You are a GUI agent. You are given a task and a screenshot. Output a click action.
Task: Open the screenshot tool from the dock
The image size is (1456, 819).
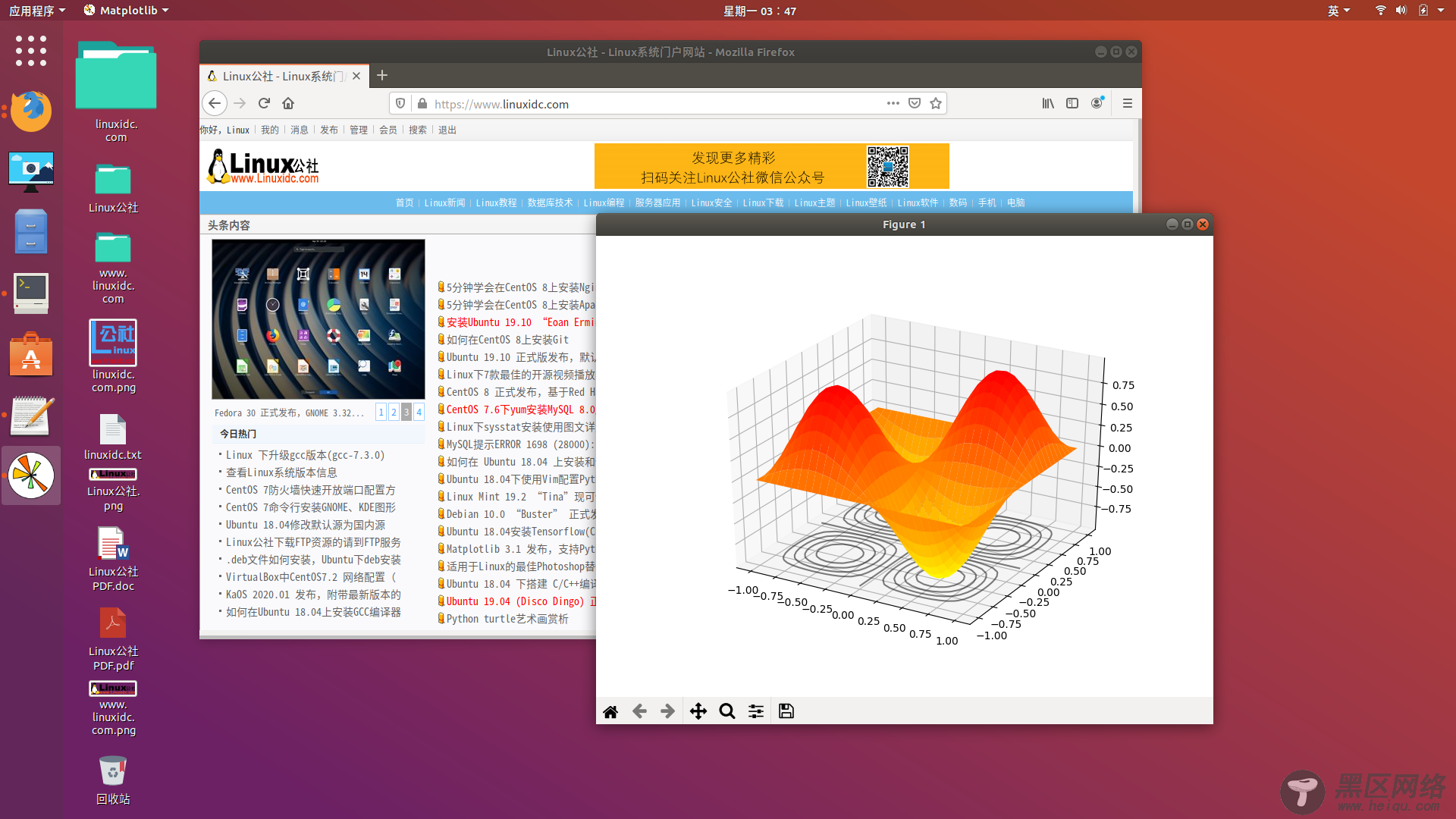click(x=31, y=171)
